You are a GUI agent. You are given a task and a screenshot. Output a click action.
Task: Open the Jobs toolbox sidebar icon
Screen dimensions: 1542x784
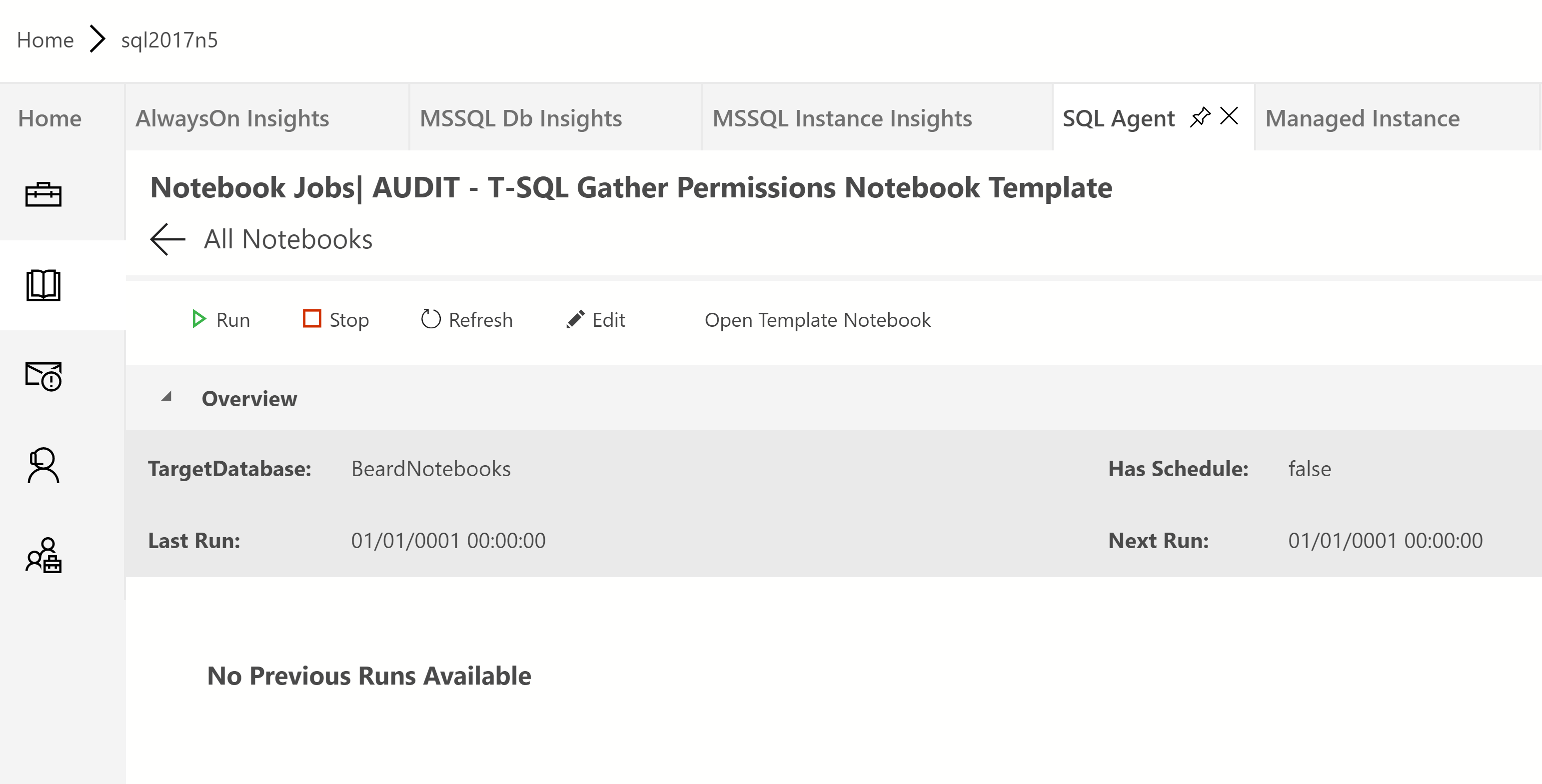pyautogui.click(x=43, y=194)
